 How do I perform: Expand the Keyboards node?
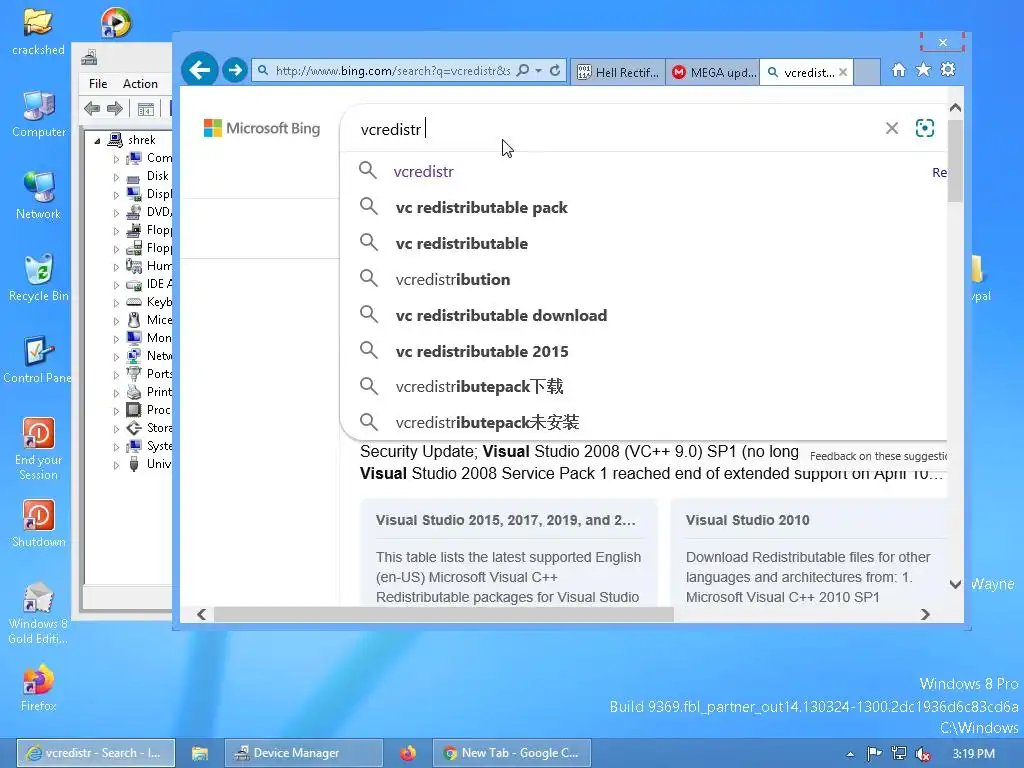click(116, 303)
